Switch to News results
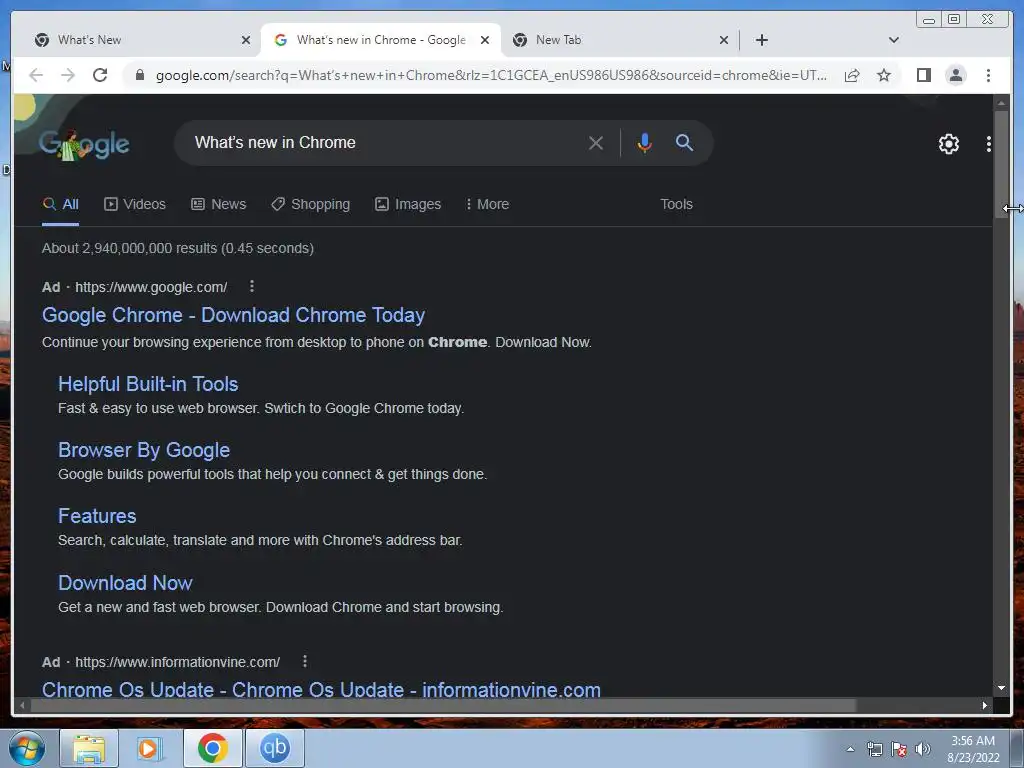Screen dimensions: 1024x768 tap(218, 204)
